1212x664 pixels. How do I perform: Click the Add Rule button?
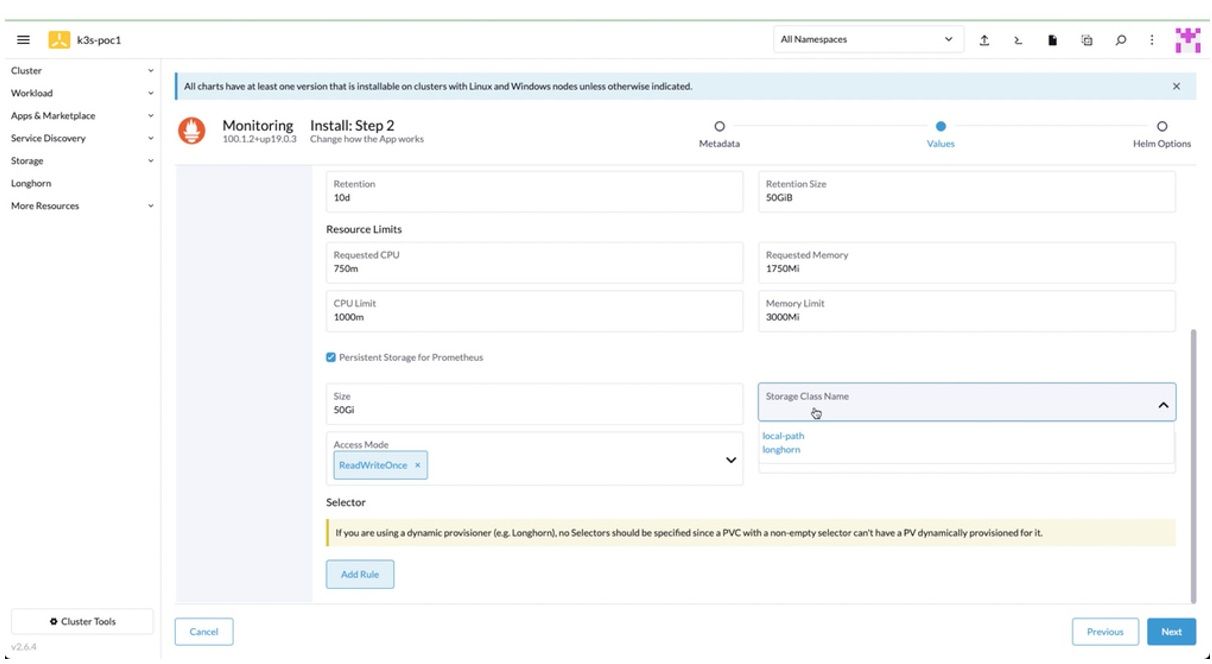click(360, 574)
